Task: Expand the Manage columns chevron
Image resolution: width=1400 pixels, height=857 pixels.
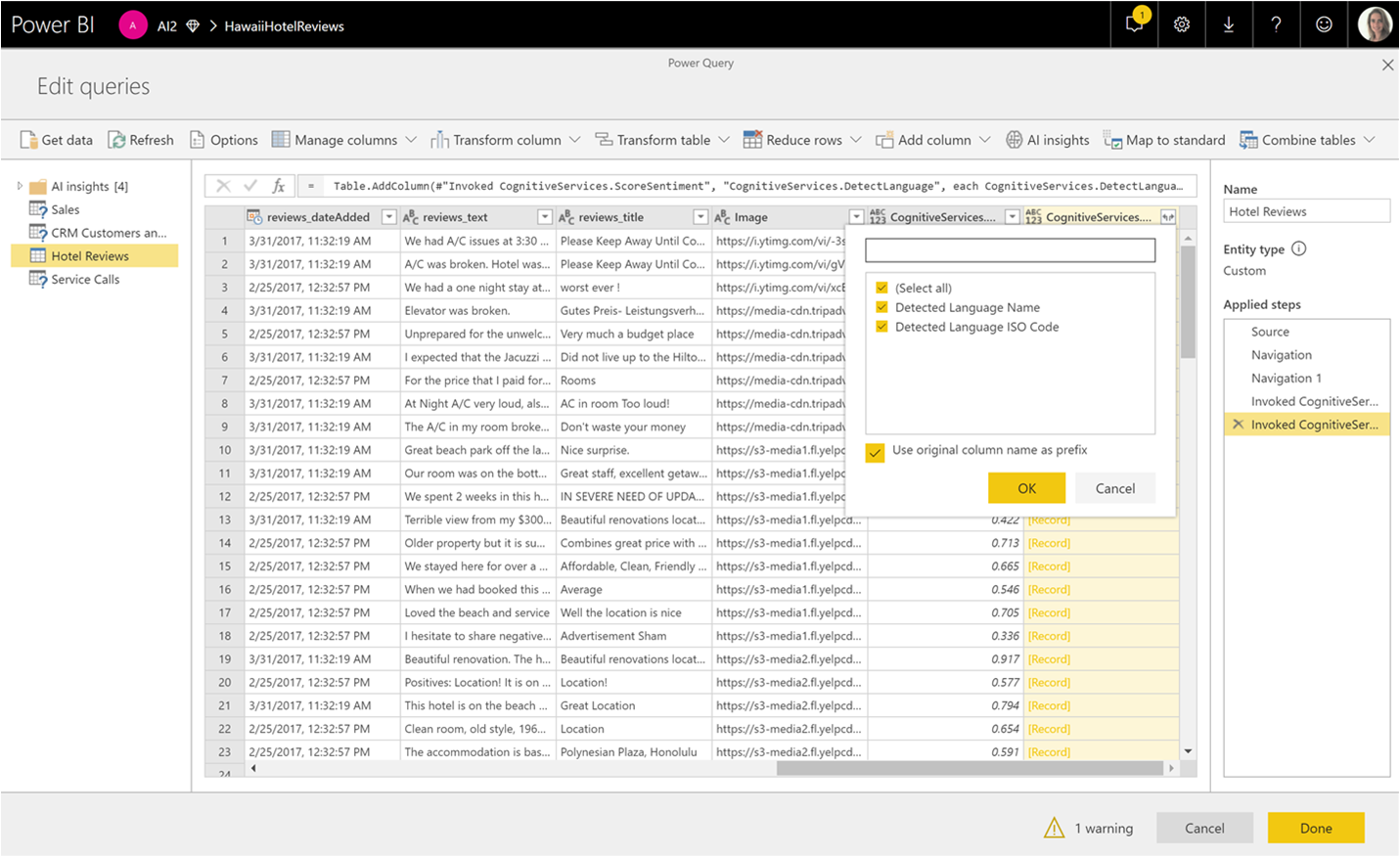Action: 411,140
